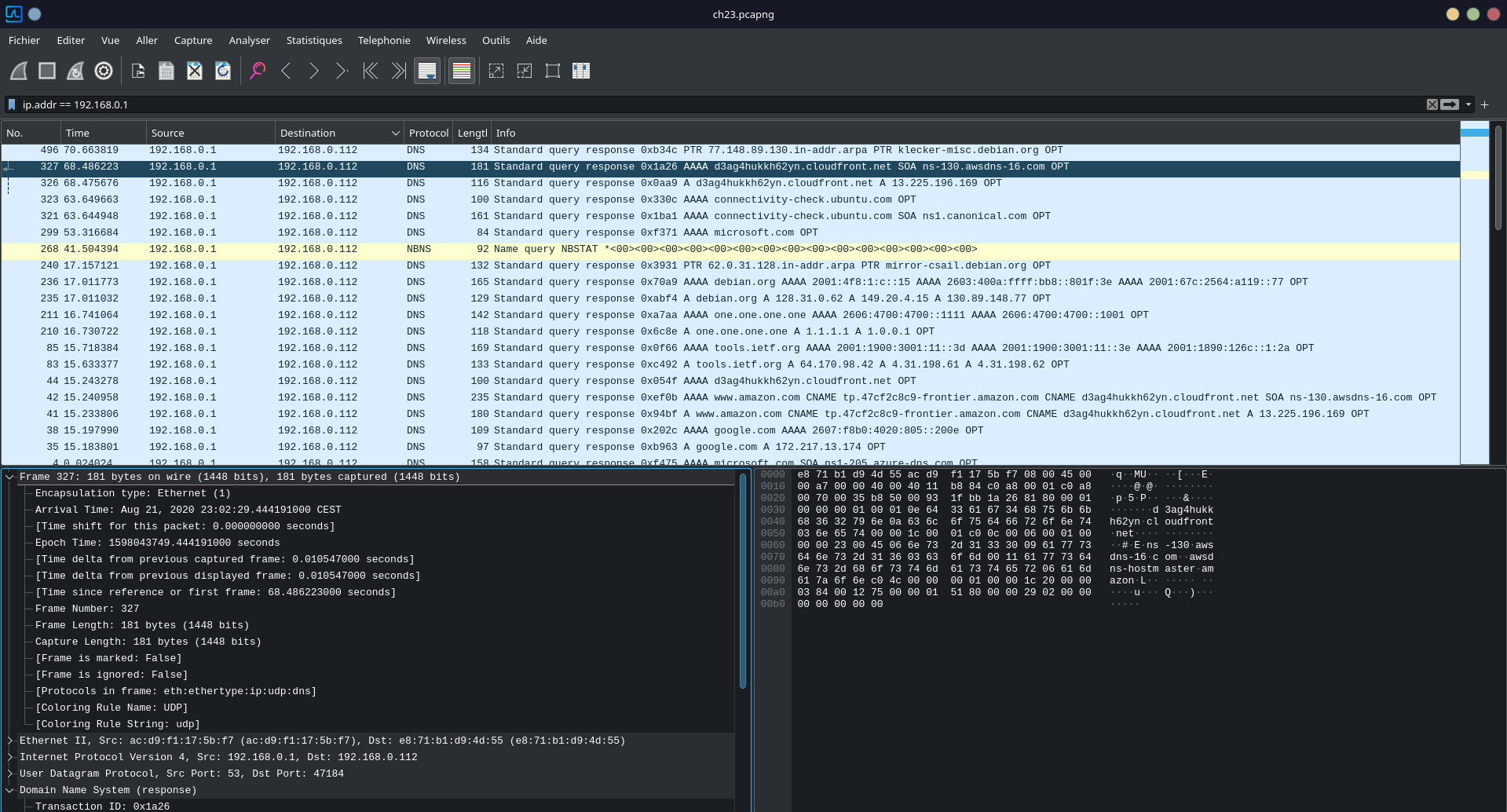
Task: Collapse Domain Name System response section
Action: point(10,790)
